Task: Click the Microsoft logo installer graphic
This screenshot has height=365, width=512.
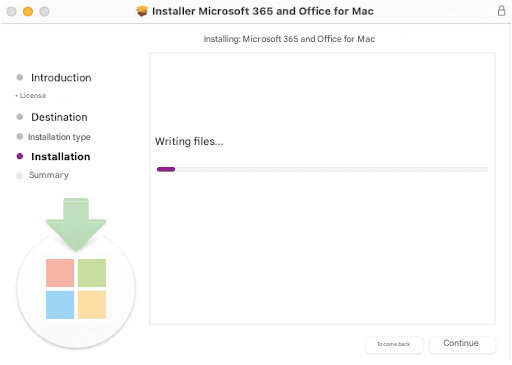Action: [x=76, y=273]
